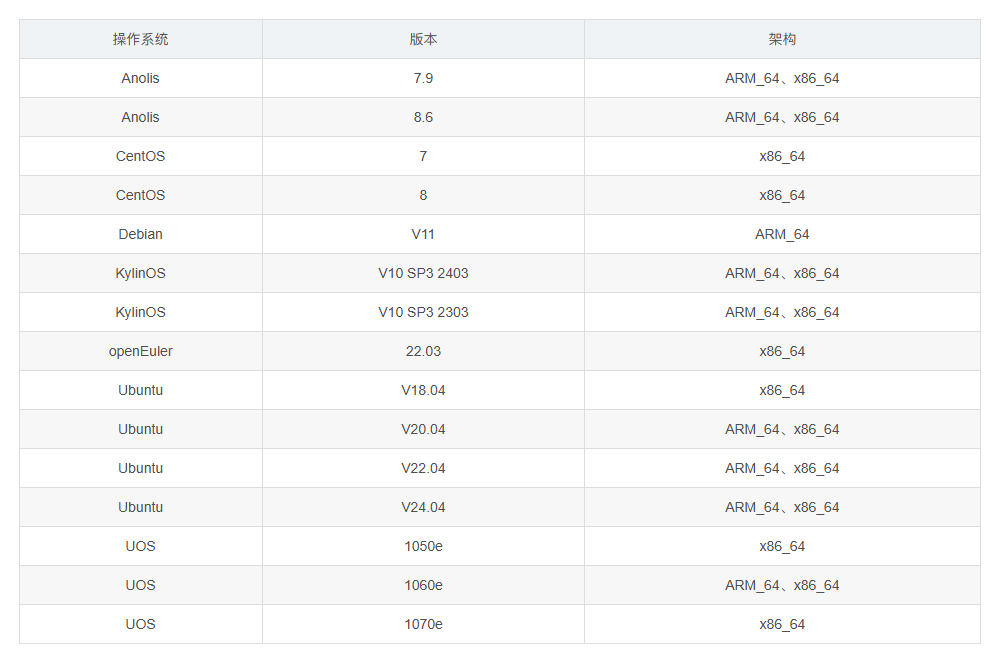Click the UOS 1050e version cell
This screenshot has width=994, height=658.
pos(423,546)
